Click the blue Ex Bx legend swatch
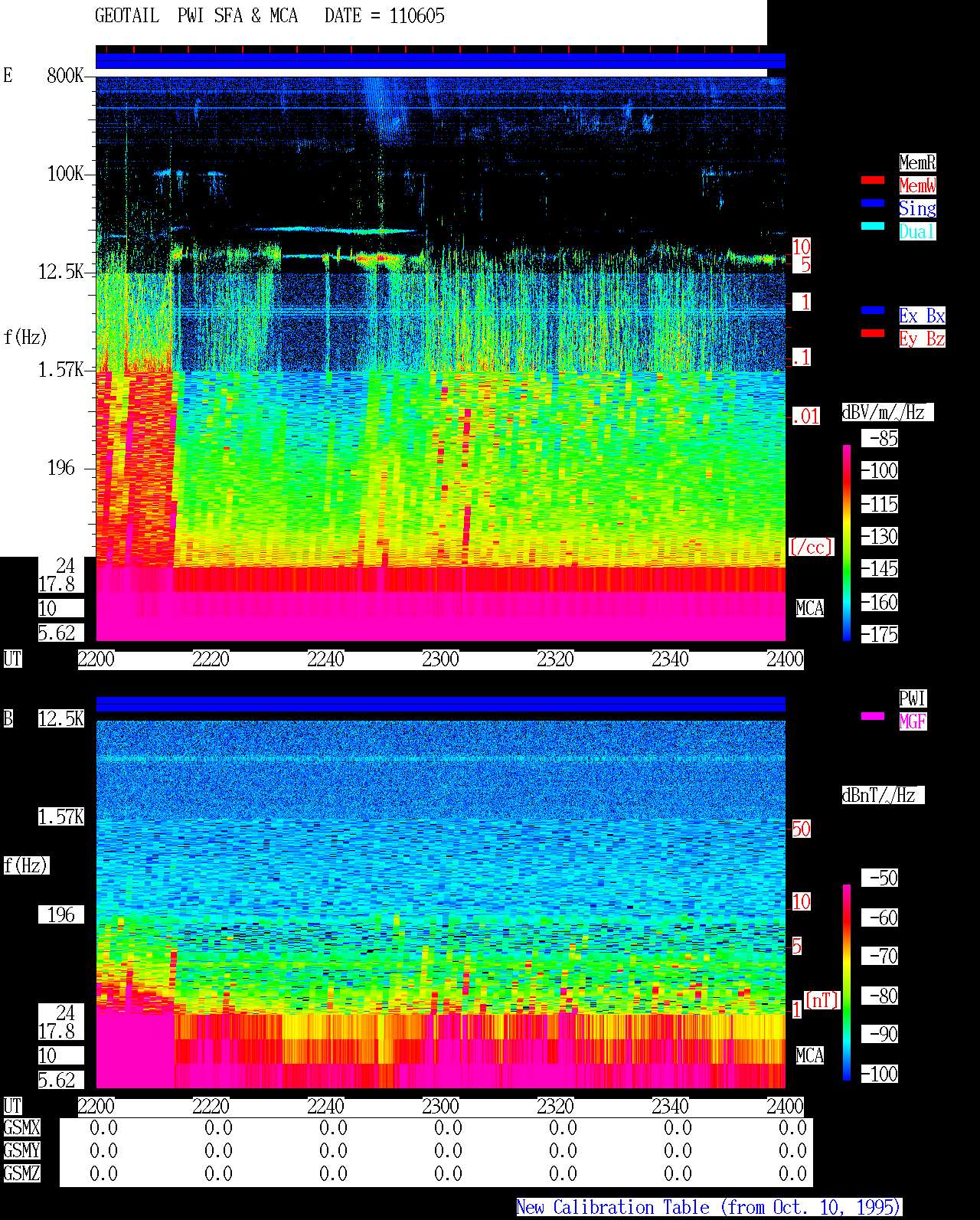The image size is (980, 1220). click(x=873, y=310)
